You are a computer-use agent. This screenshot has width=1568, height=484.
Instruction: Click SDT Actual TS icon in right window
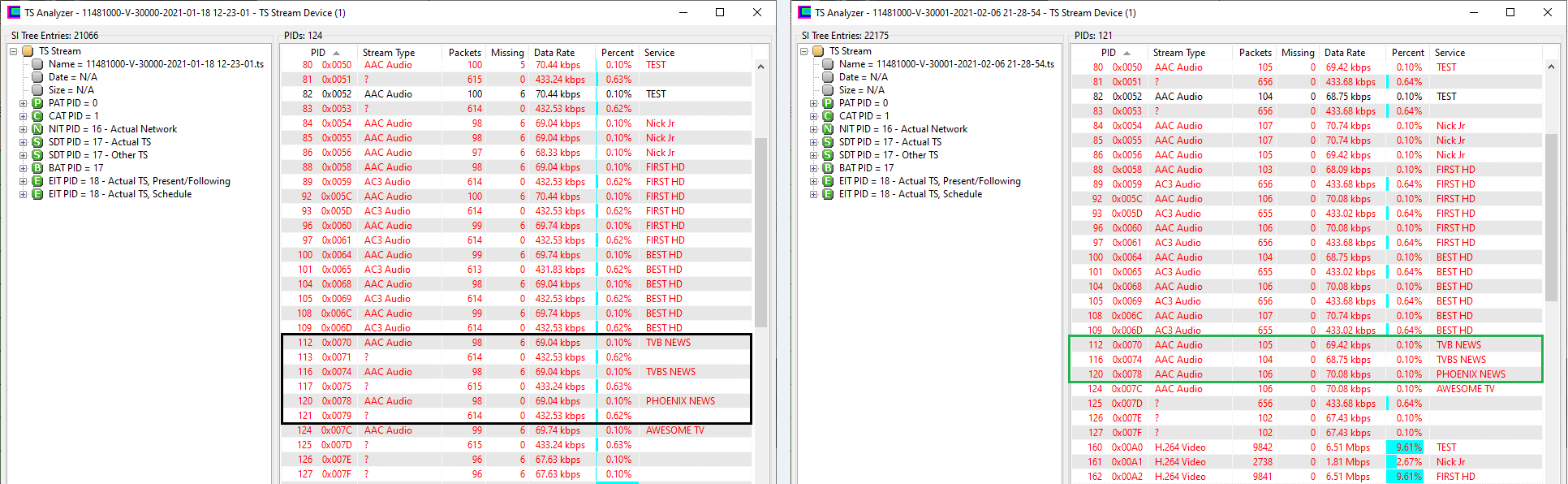tap(828, 142)
